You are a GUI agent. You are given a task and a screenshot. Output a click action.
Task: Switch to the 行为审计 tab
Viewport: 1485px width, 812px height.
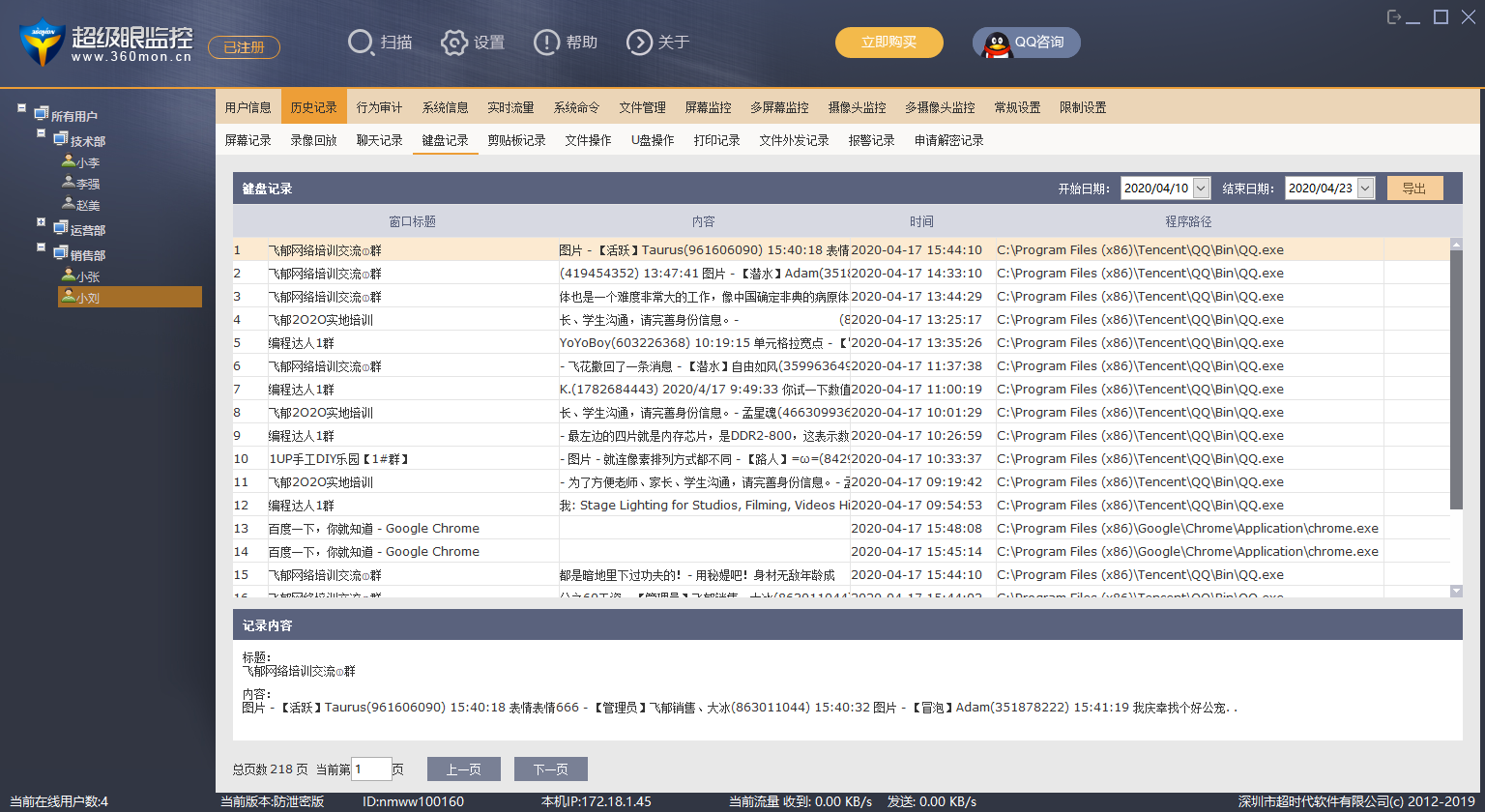point(379,107)
